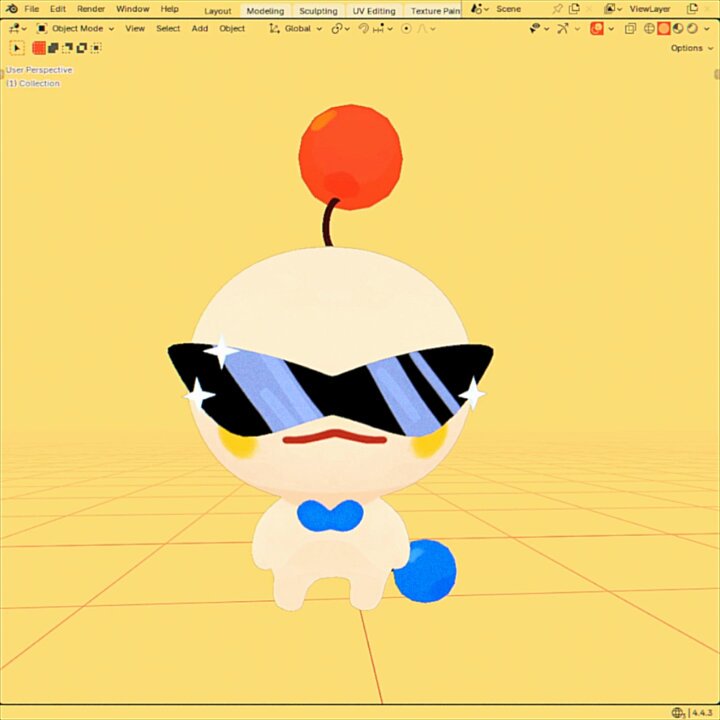This screenshot has width=720, height=720.
Task: Switch to the UV Editing workspace tab
Action: [374, 11]
